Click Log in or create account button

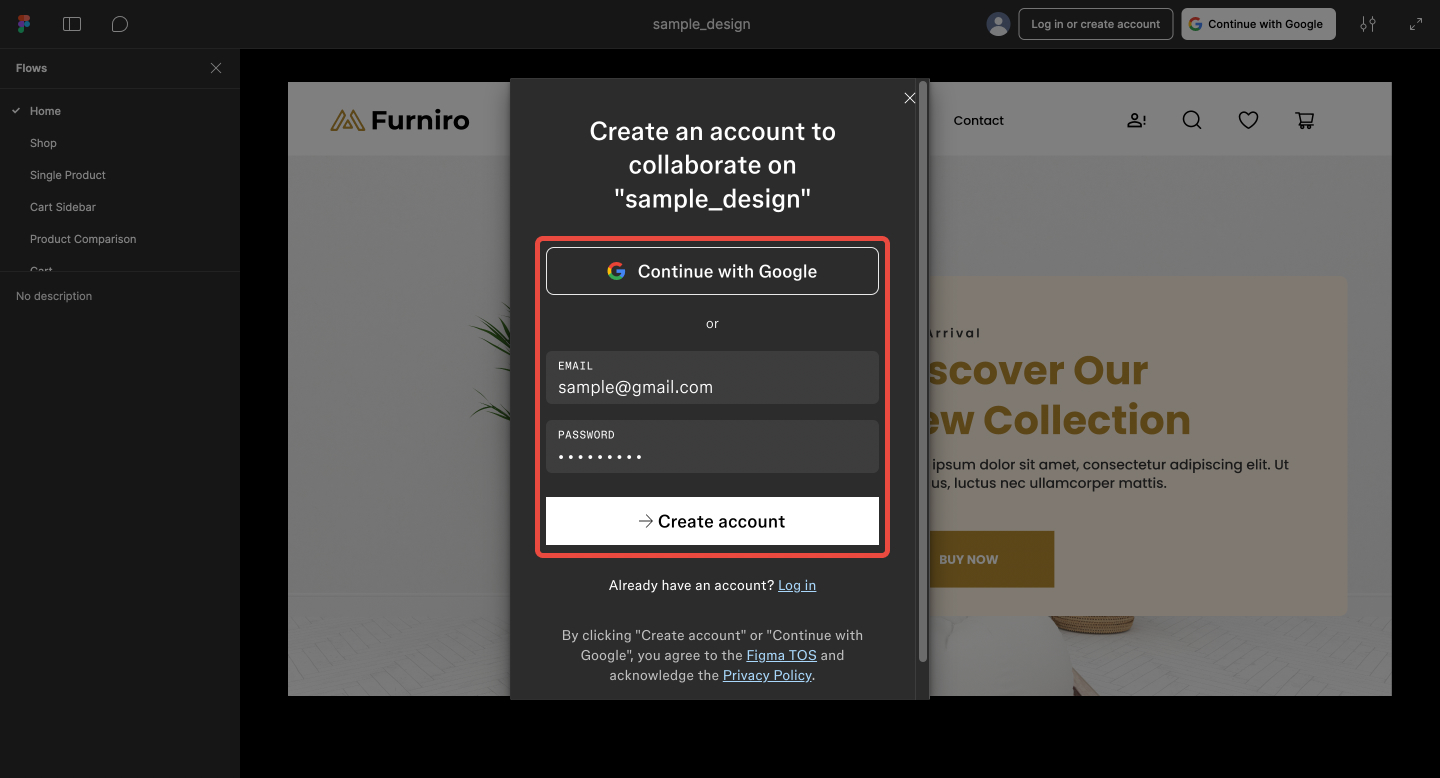(x=1096, y=24)
